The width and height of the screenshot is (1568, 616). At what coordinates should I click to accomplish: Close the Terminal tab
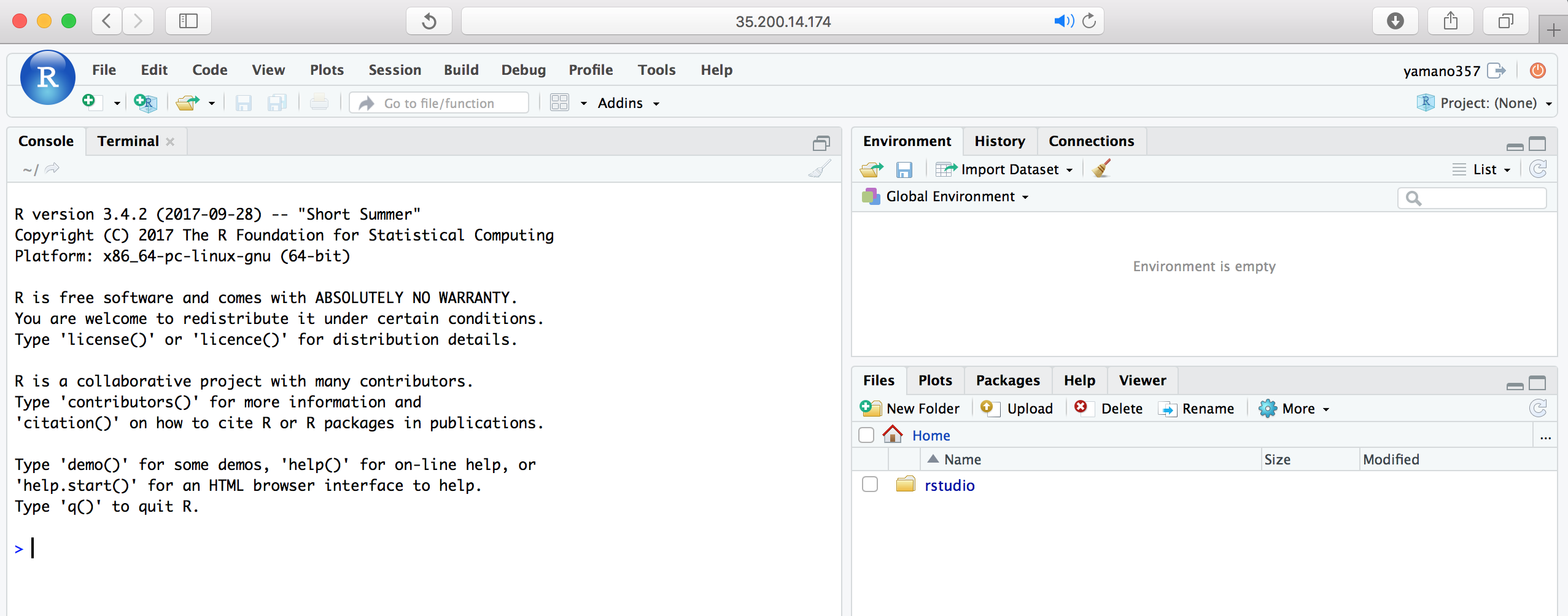170,142
